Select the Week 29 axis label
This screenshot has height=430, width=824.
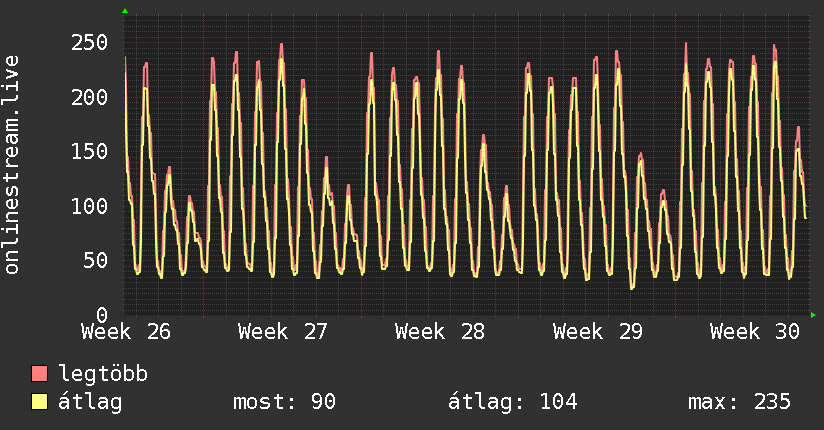tap(598, 332)
